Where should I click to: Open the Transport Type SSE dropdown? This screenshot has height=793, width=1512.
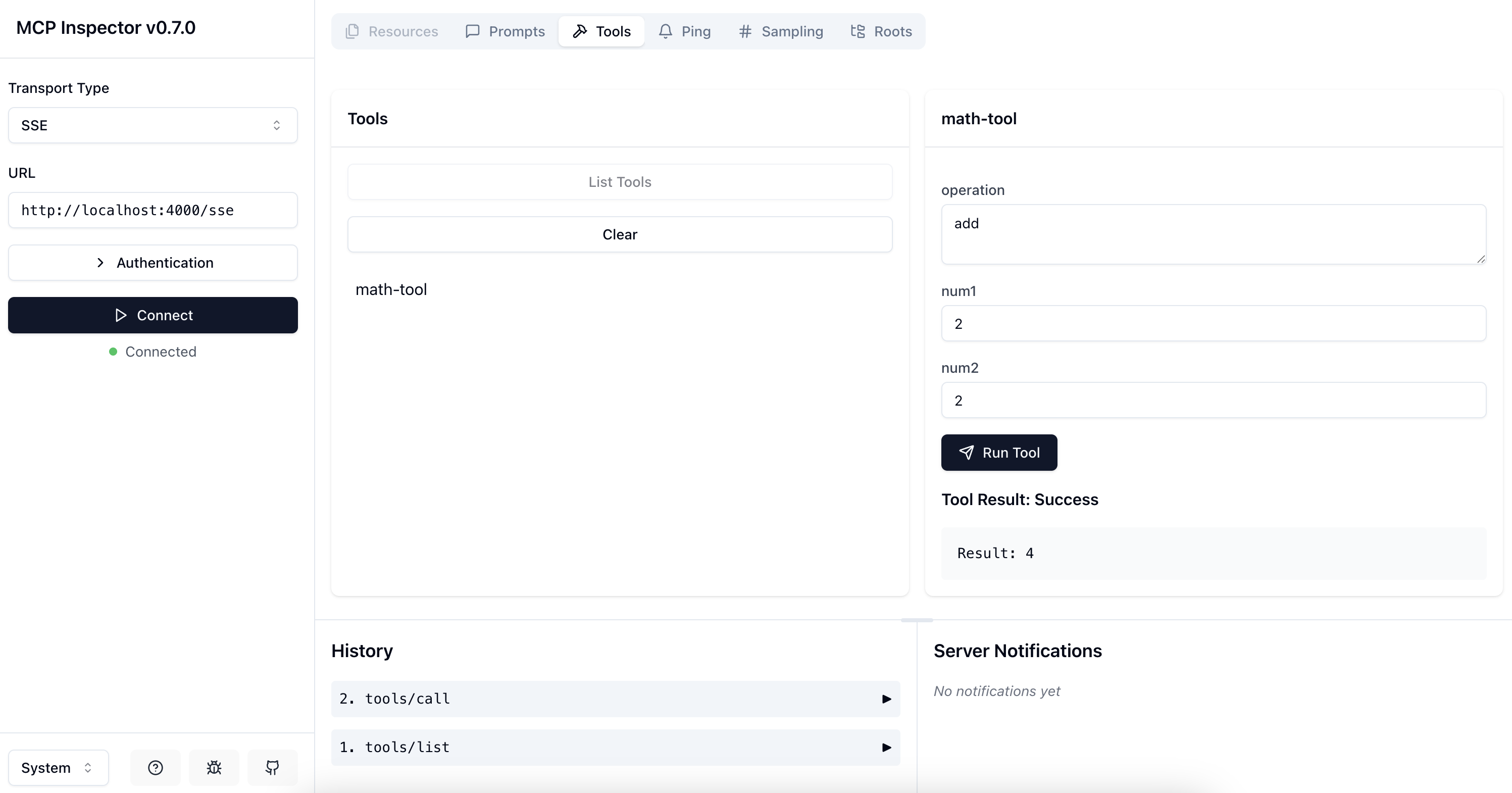pyautogui.click(x=153, y=125)
